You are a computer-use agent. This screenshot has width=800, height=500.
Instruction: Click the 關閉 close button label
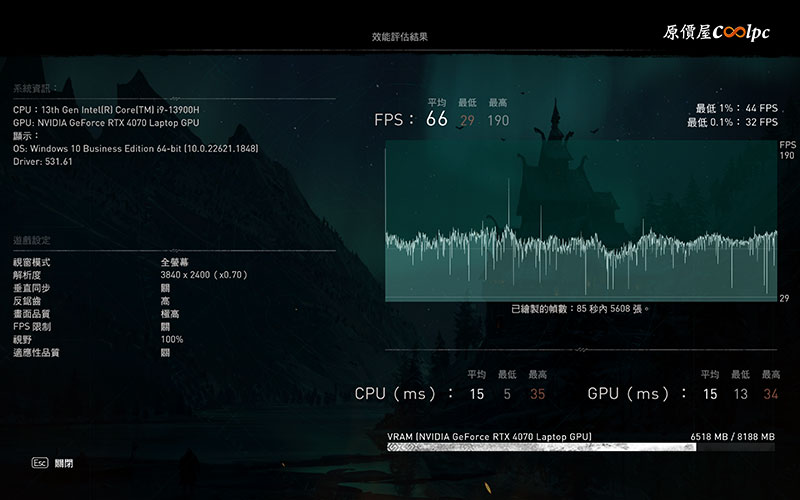[64, 463]
